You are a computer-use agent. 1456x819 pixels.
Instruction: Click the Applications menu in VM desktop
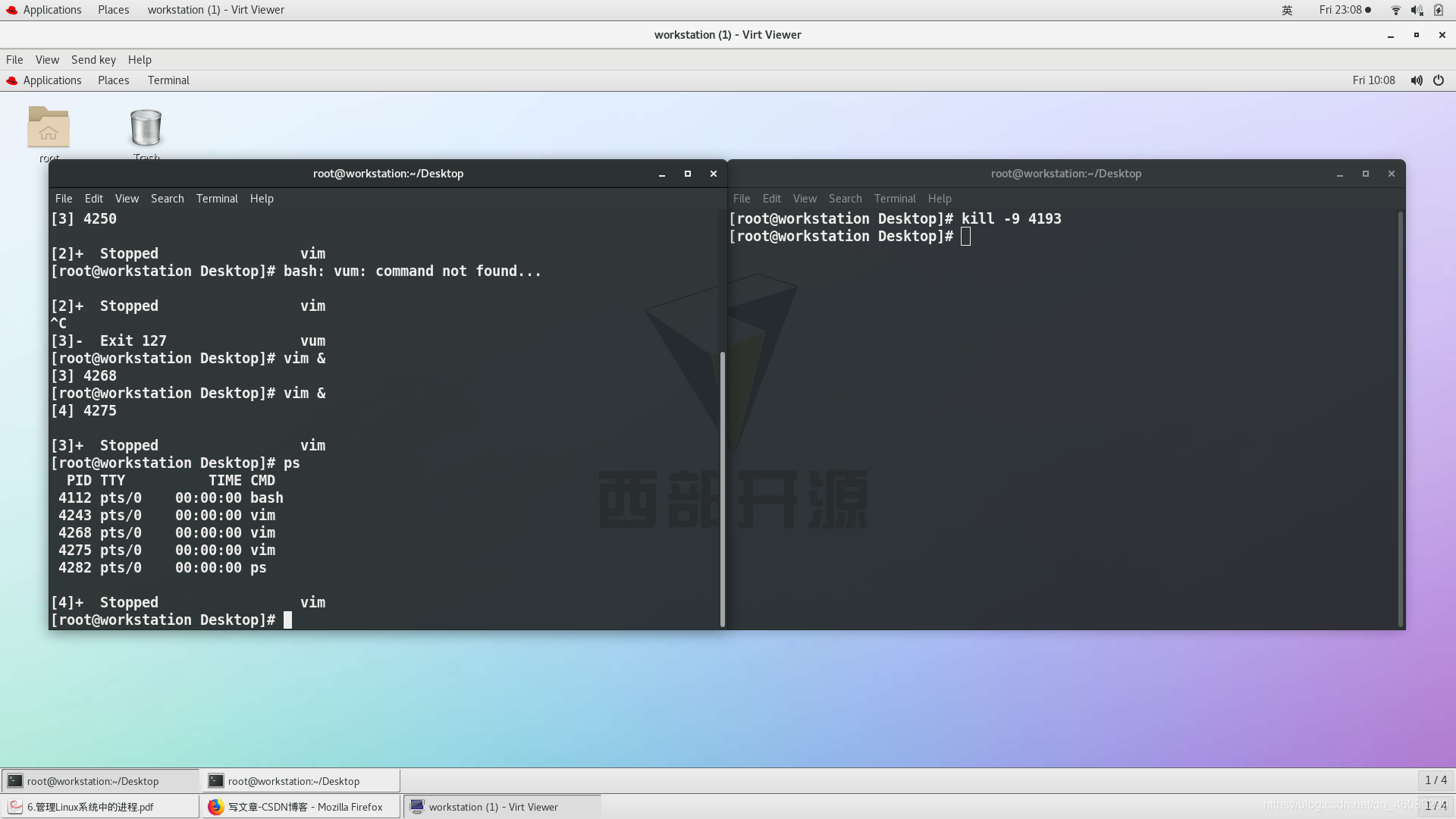(x=51, y=80)
